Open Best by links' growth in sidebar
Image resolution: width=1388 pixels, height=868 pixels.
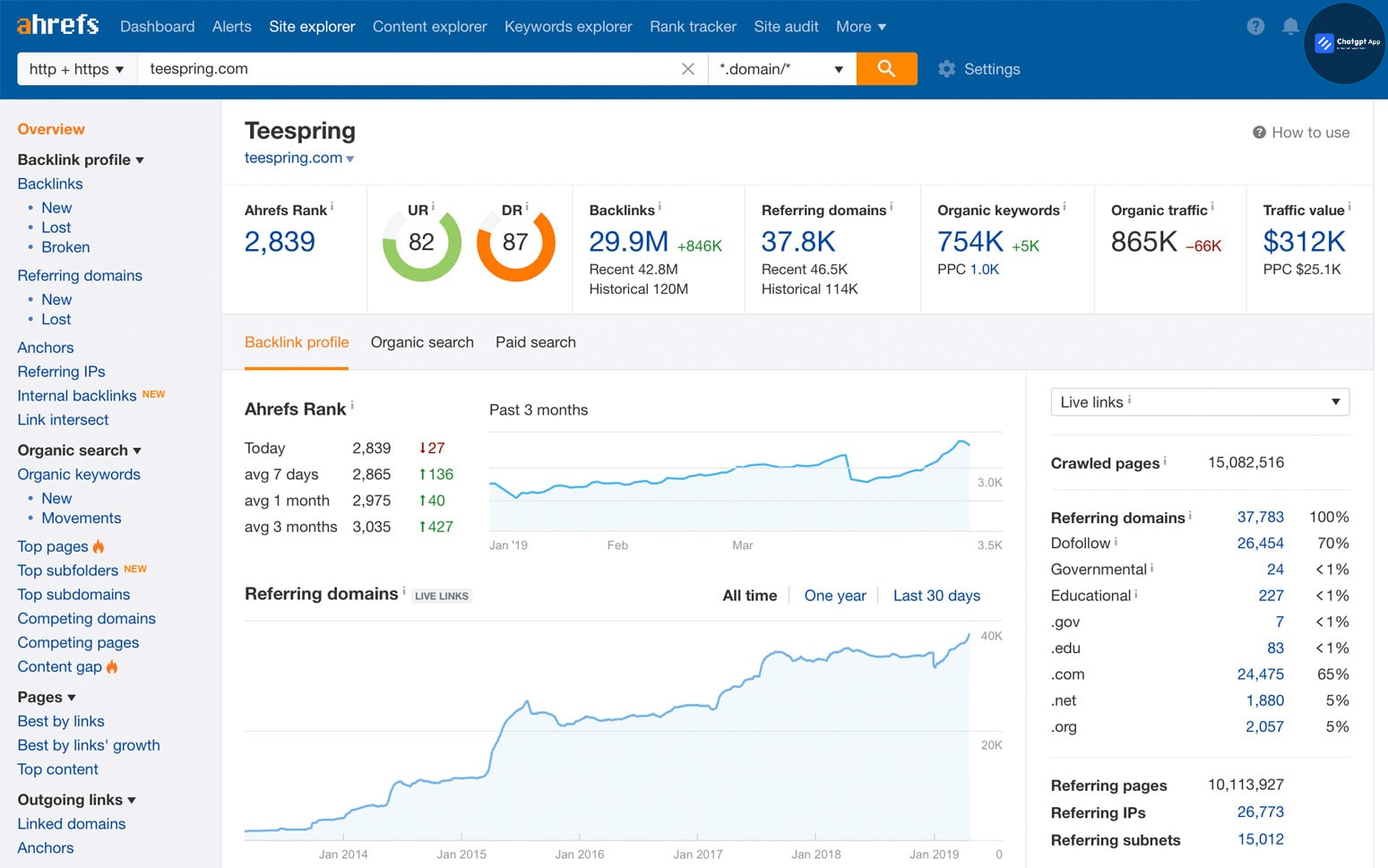click(x=89, y=745)
